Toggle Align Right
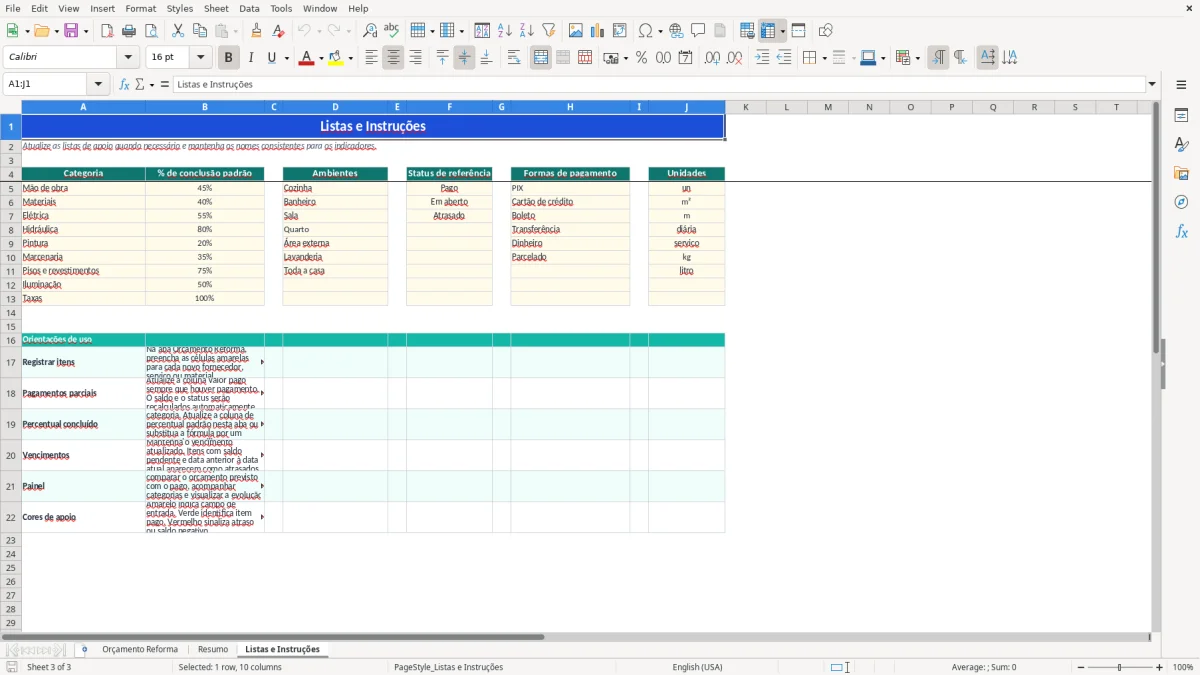 pos(415,58)
